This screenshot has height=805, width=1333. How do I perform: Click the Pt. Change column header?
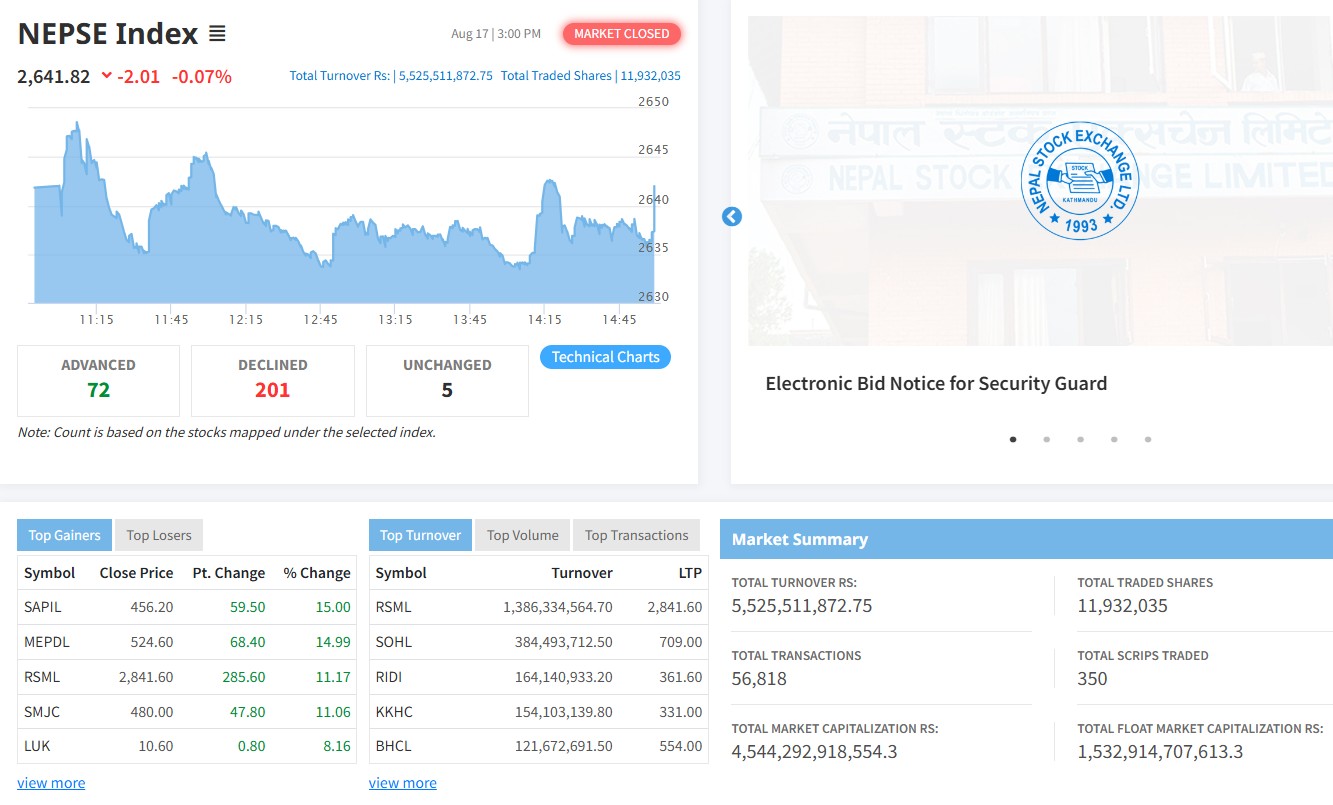pos(229,573)
